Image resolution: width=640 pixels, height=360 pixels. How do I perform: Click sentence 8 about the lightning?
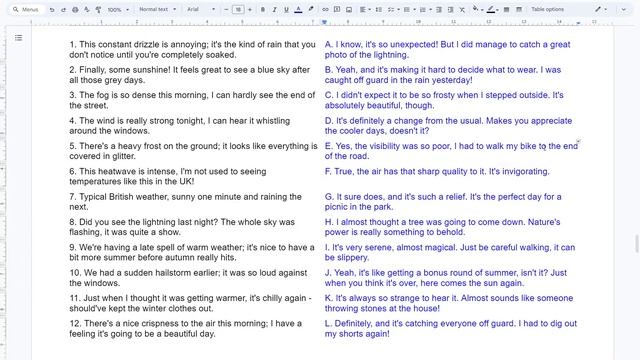(182, 227)
